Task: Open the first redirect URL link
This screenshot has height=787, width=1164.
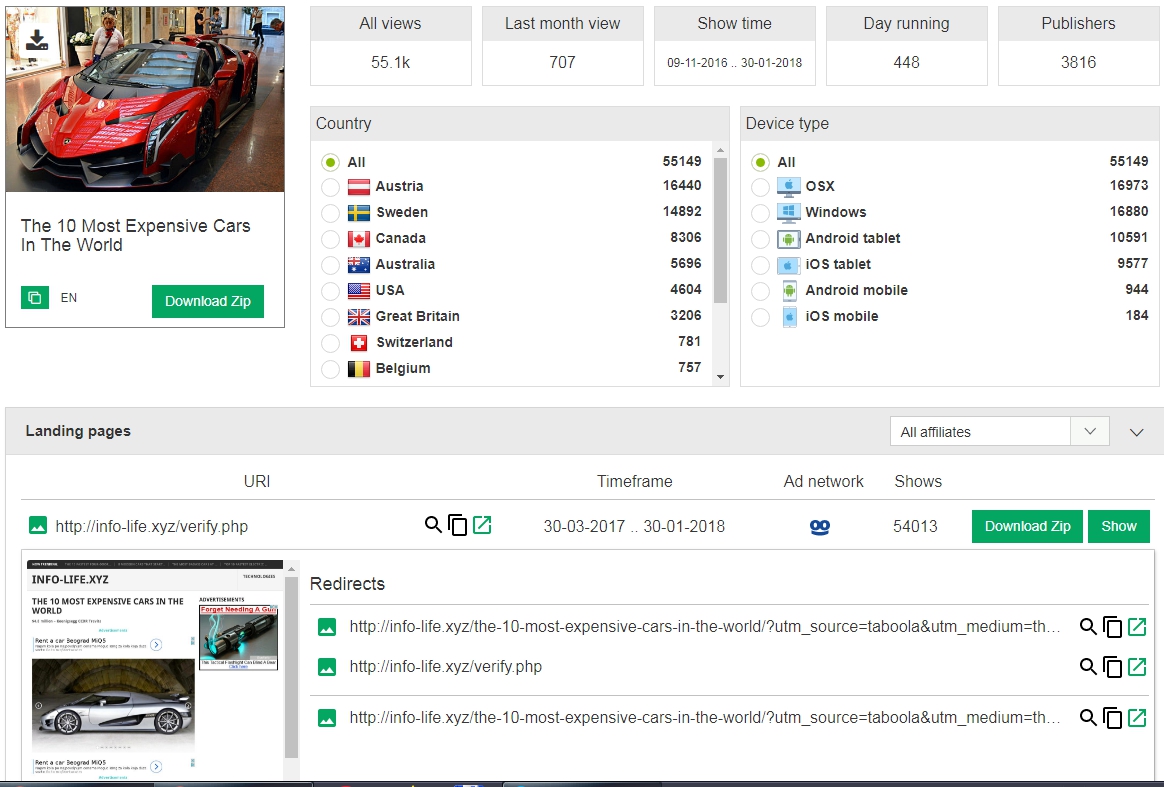Action: coord(704,627)
